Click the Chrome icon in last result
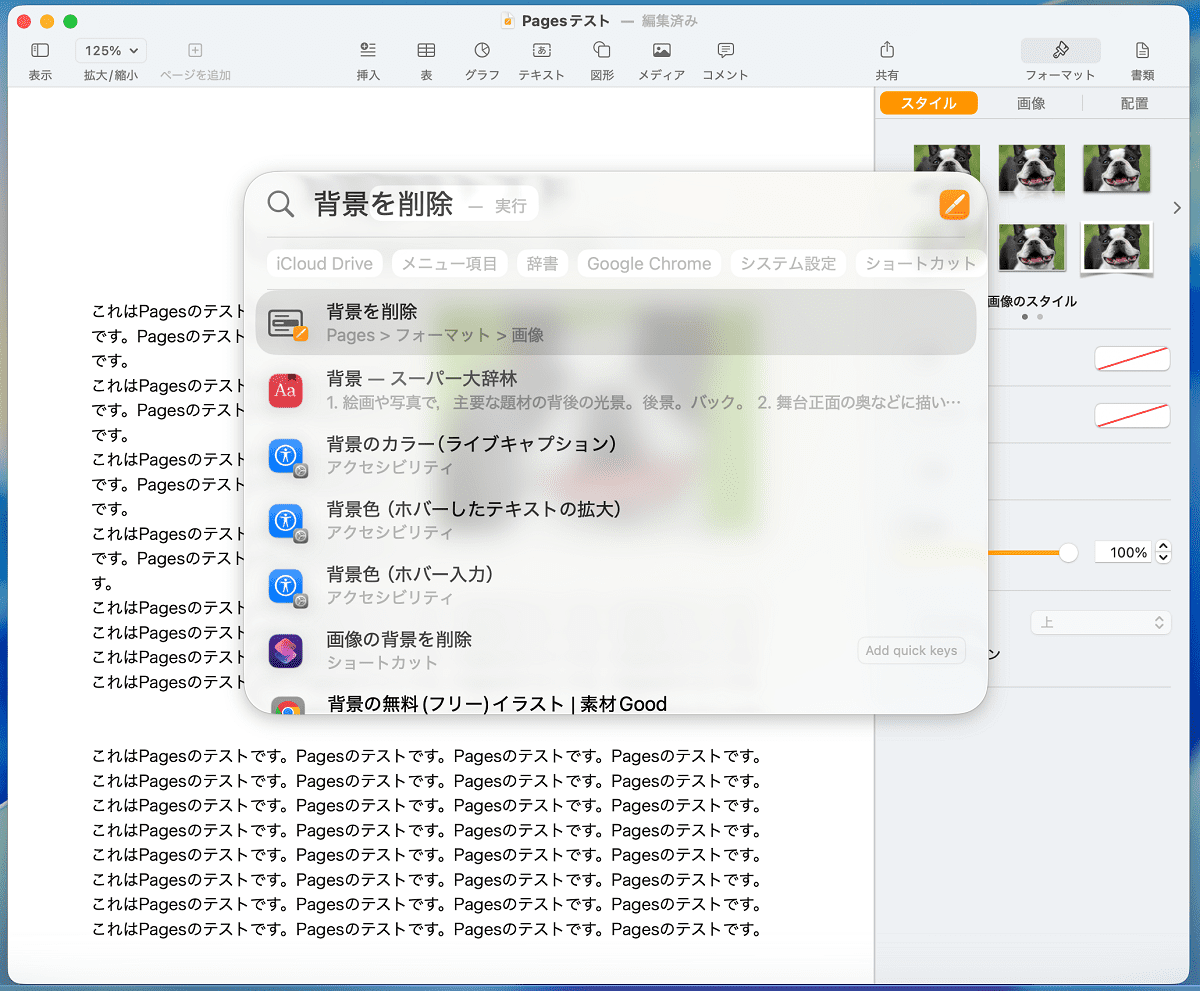The height and width of the screenshot is (991, 1200). (x=286, y=706)
